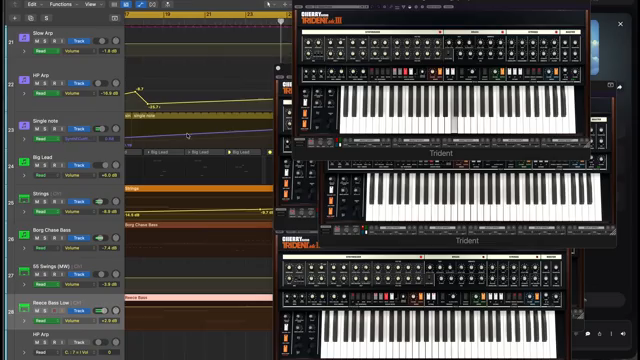Viewport: 640px width, 360px height.
Task: Mute the Big Lead track
Action: 37,165
